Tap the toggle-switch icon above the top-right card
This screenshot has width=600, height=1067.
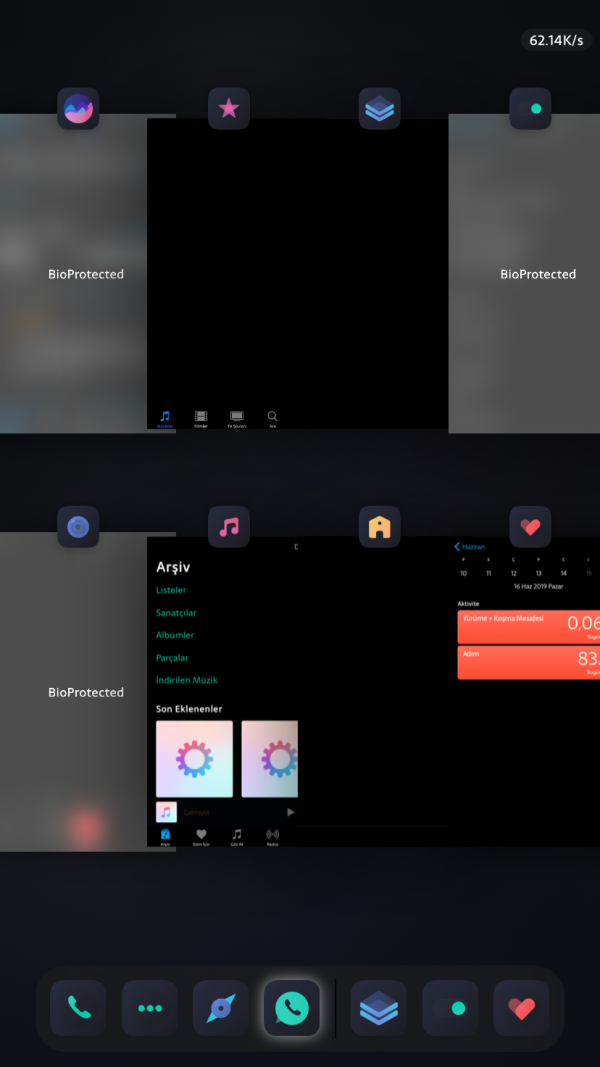pyautogui.click(x=530, y=108)
